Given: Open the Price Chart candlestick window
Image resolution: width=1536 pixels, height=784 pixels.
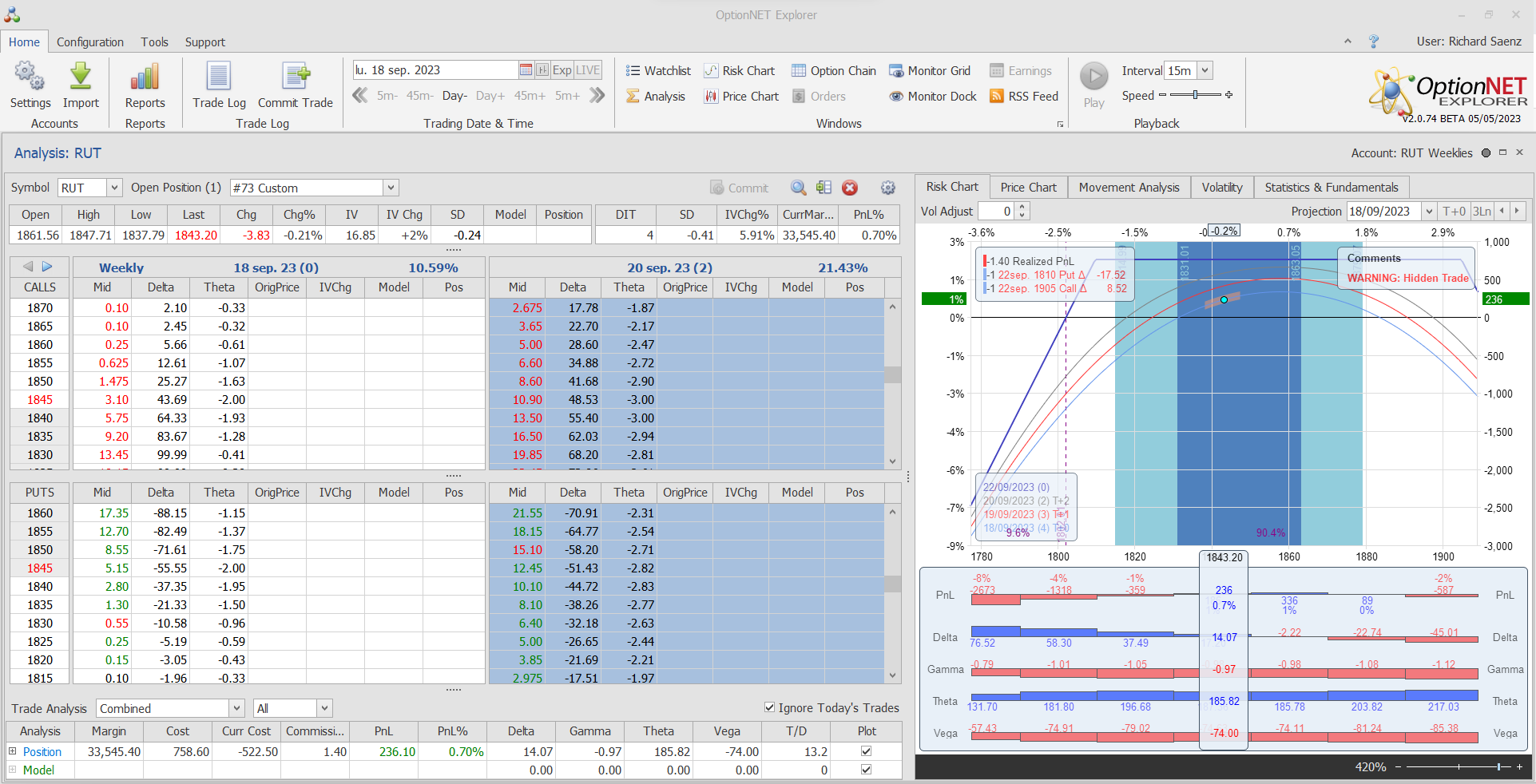Looking at the screenshot, I should [x=741, y=96].
